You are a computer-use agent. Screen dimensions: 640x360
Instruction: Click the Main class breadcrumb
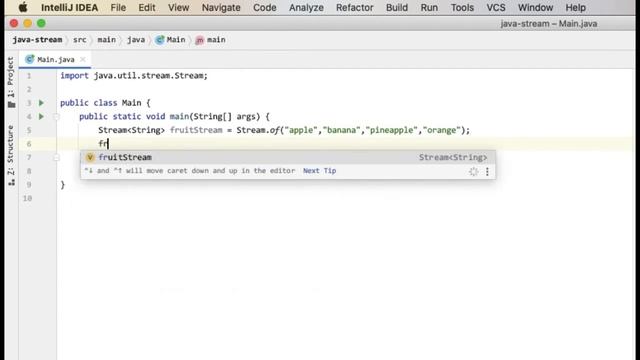(x=171, y=40)
